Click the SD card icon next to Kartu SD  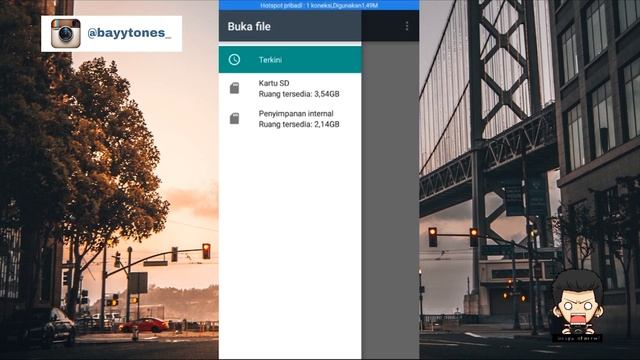click(x=234, y=88)
